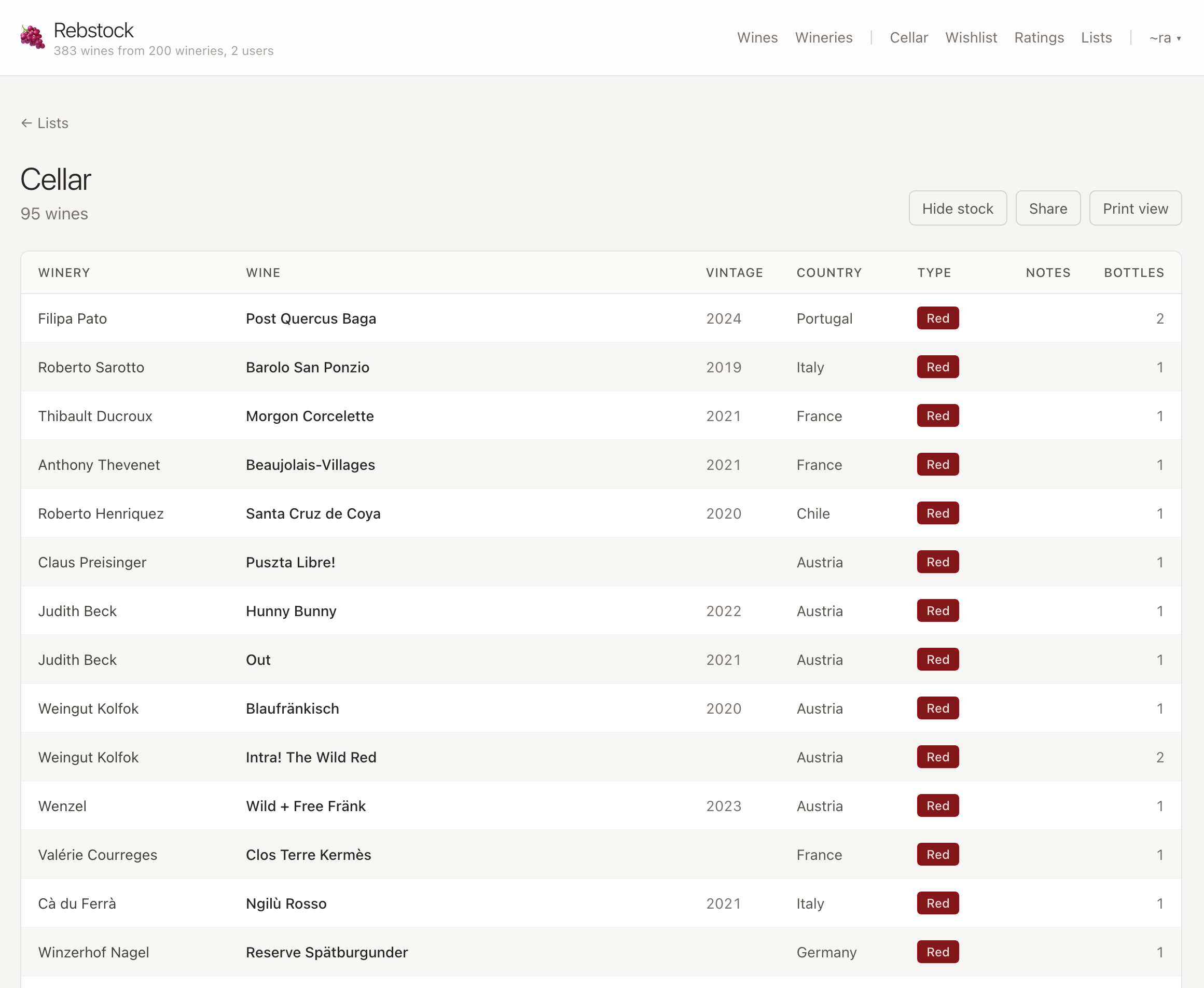The width and height of the screenshot is (1204, 988).
Task: Open the Blaufränkisch wine entry
Action: [x=292, y=708]
